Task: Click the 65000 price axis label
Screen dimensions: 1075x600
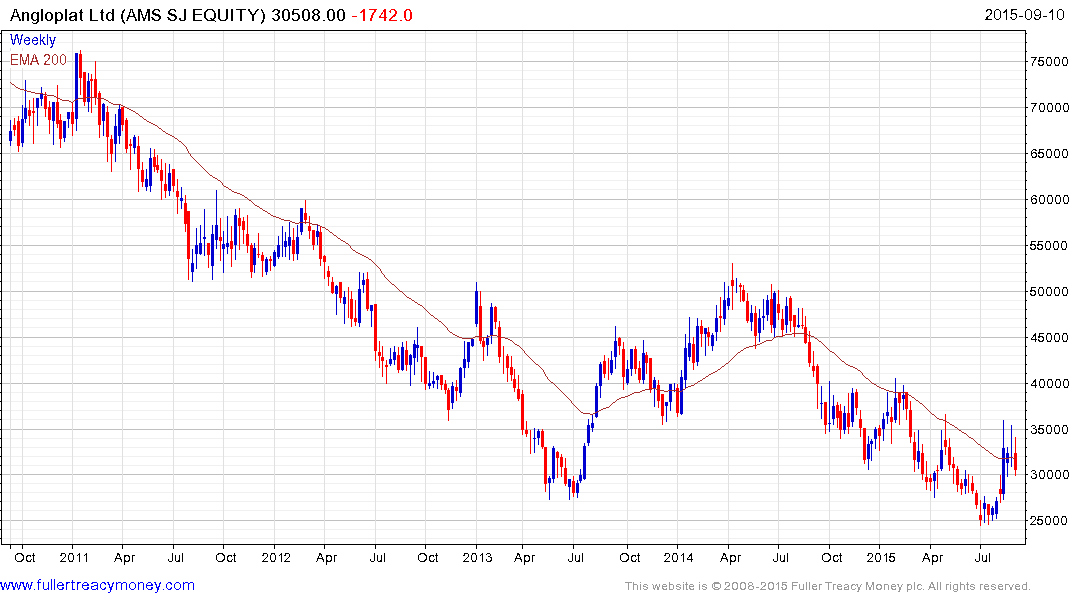Action: (x=1049, y=154)
